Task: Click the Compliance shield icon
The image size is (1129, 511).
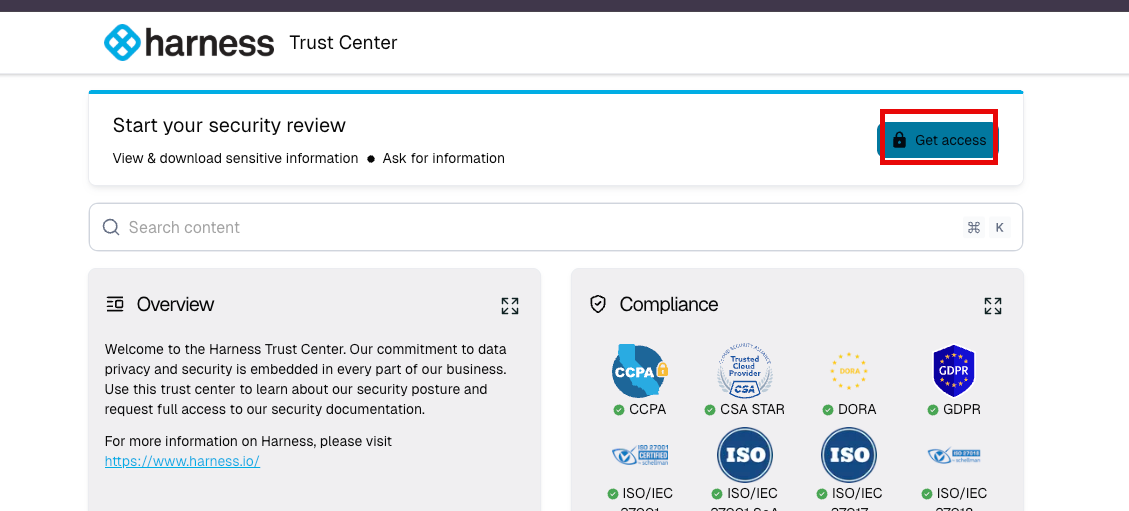Action: 598,304
